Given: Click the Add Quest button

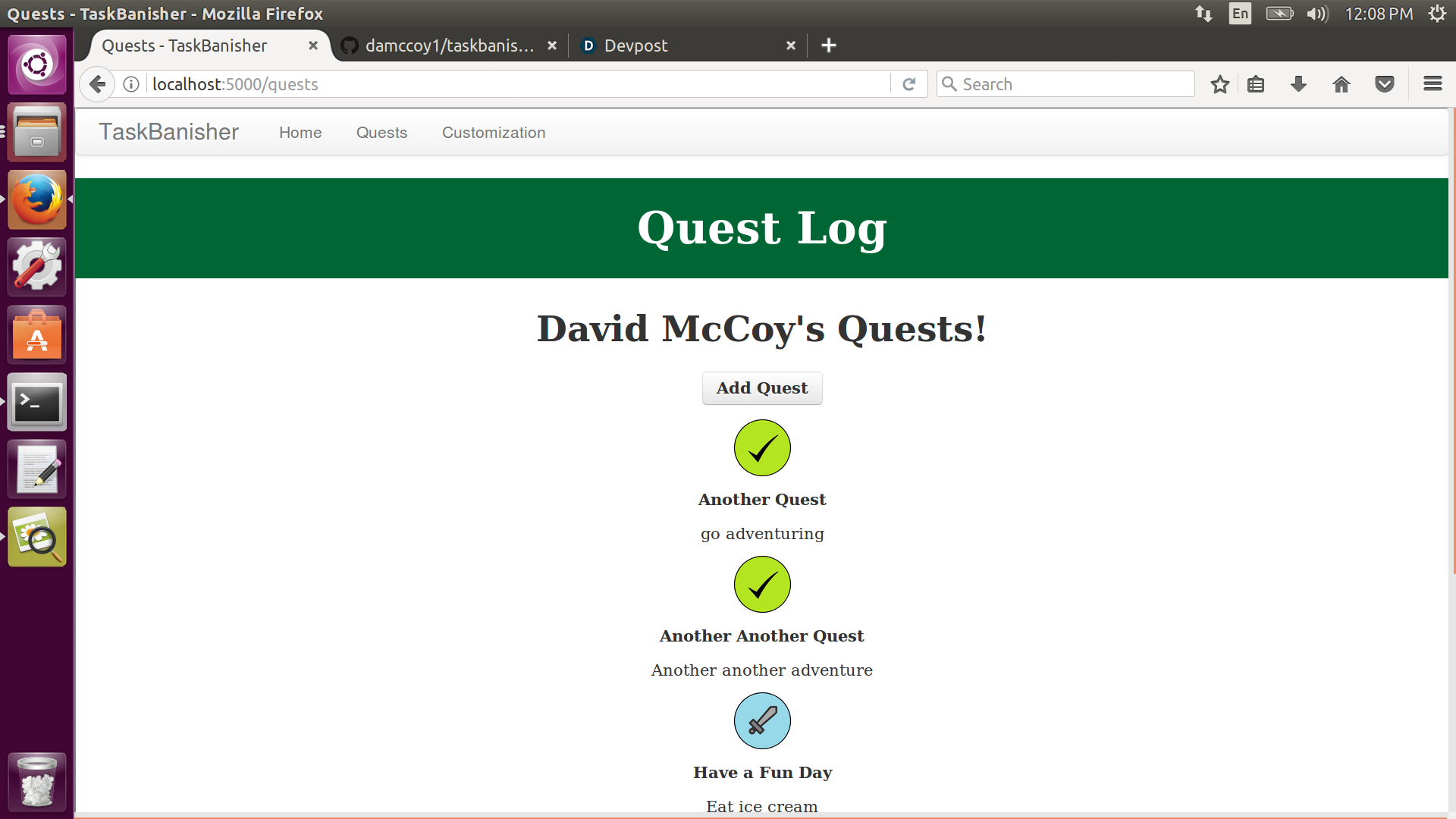Looking at the screenshot, I should (x=762, y=388).
